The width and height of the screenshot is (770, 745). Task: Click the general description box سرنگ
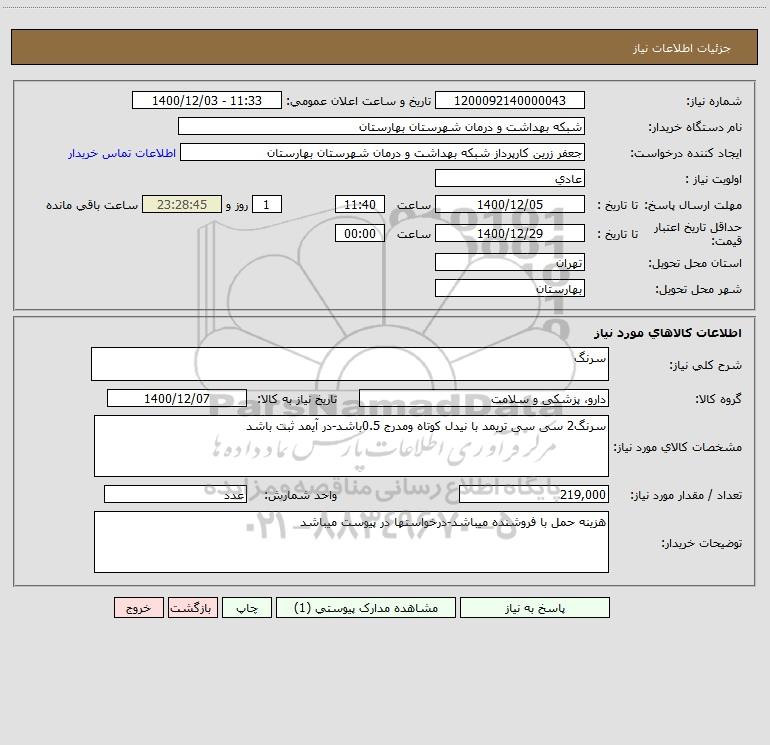pyautogui.click(x=350, y=364)
